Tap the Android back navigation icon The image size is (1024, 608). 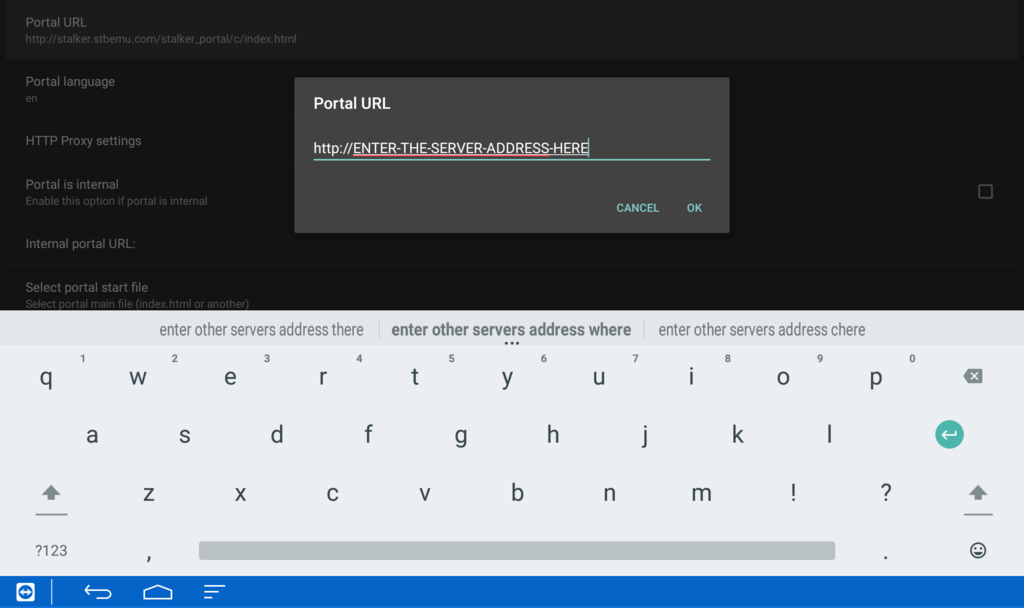(97, 592)
